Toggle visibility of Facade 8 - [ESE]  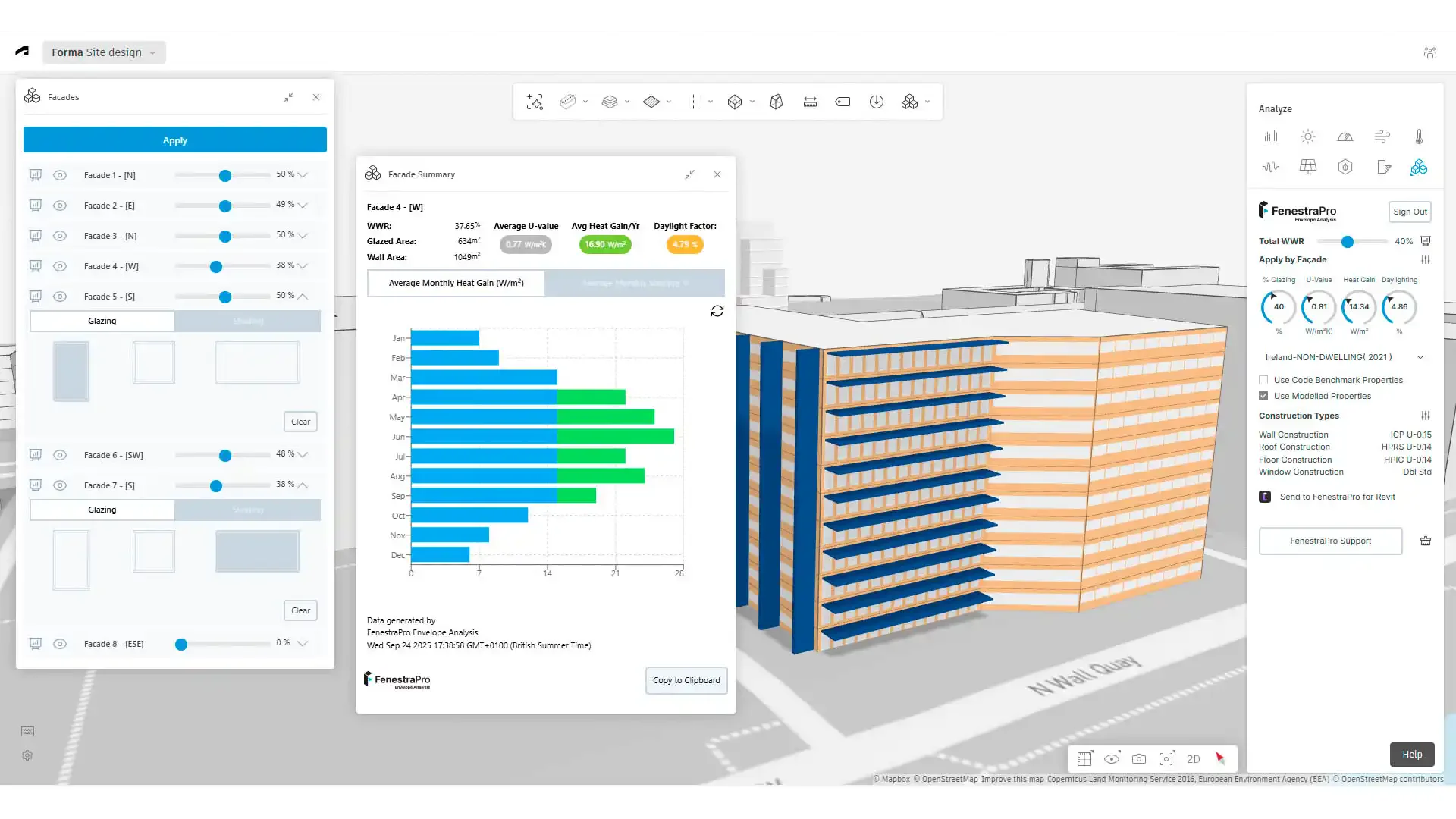tap(60, 644)
